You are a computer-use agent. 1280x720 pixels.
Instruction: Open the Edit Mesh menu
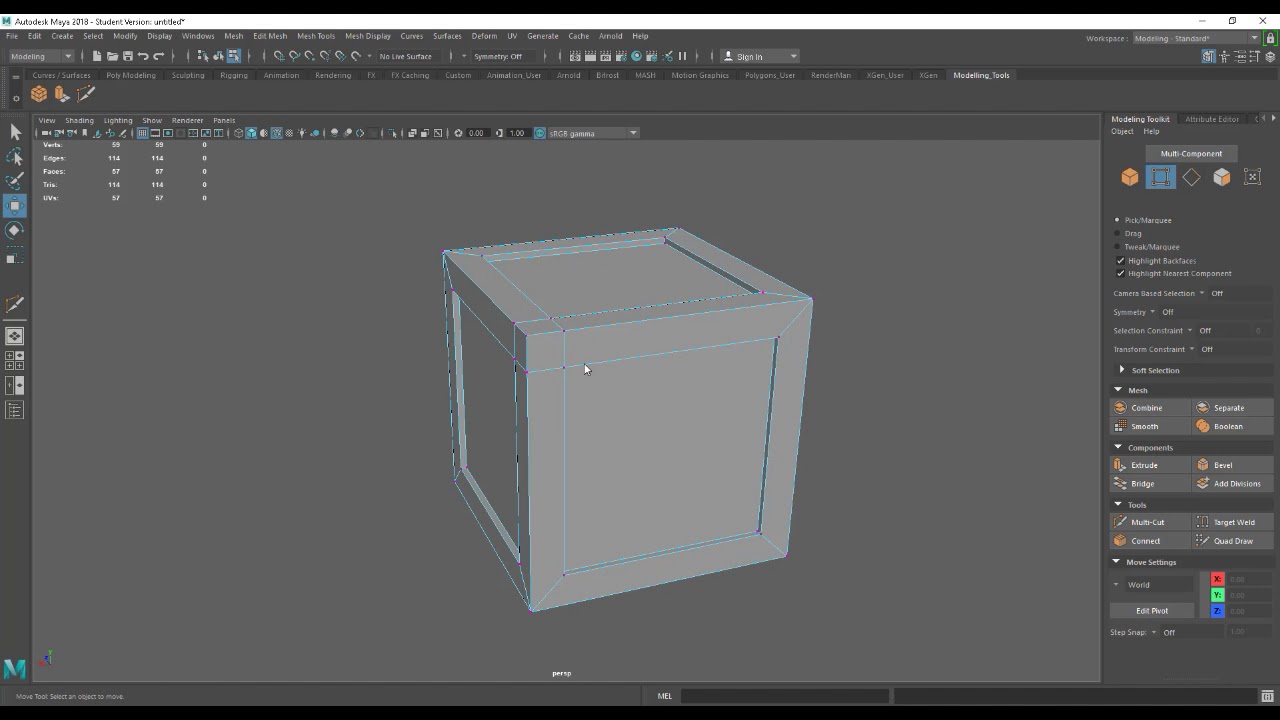[270, 36]
